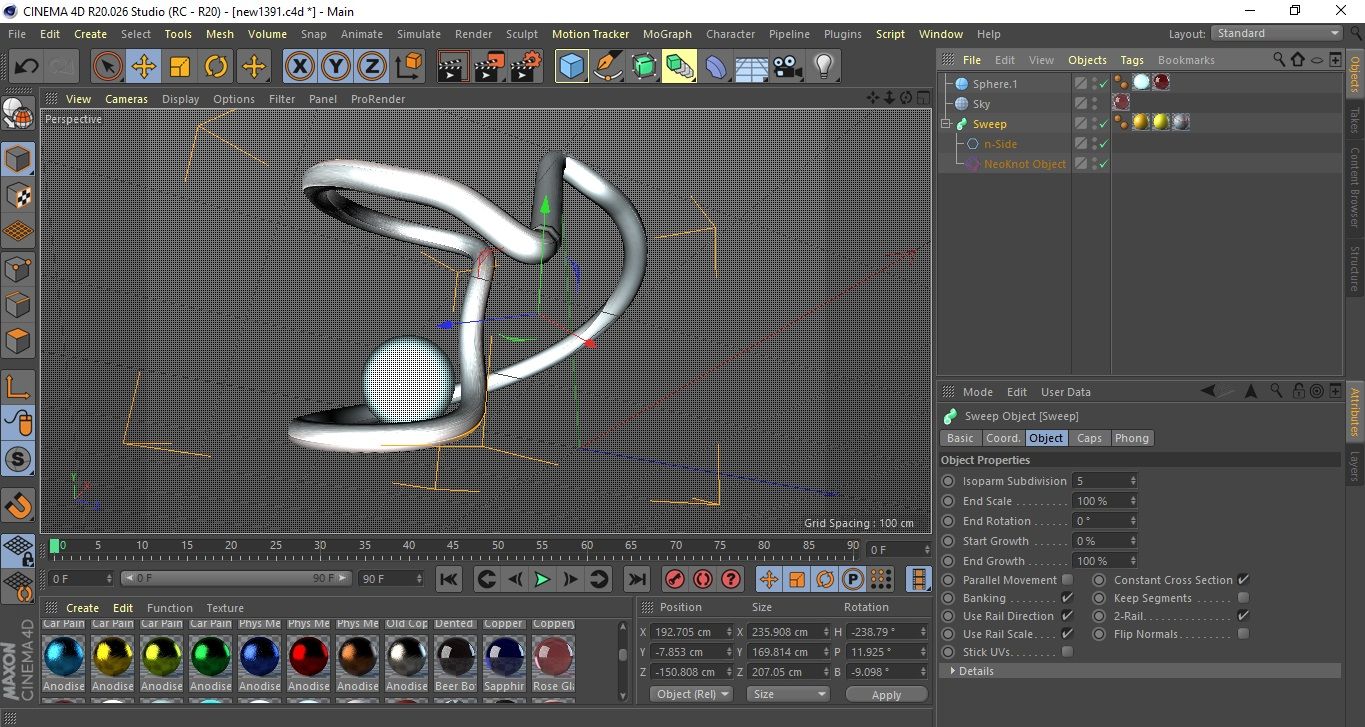The width and height of the screenshot is (1365, 727).
Task: Click the End Scale stepper arrows
Action: click(1132, 501)
